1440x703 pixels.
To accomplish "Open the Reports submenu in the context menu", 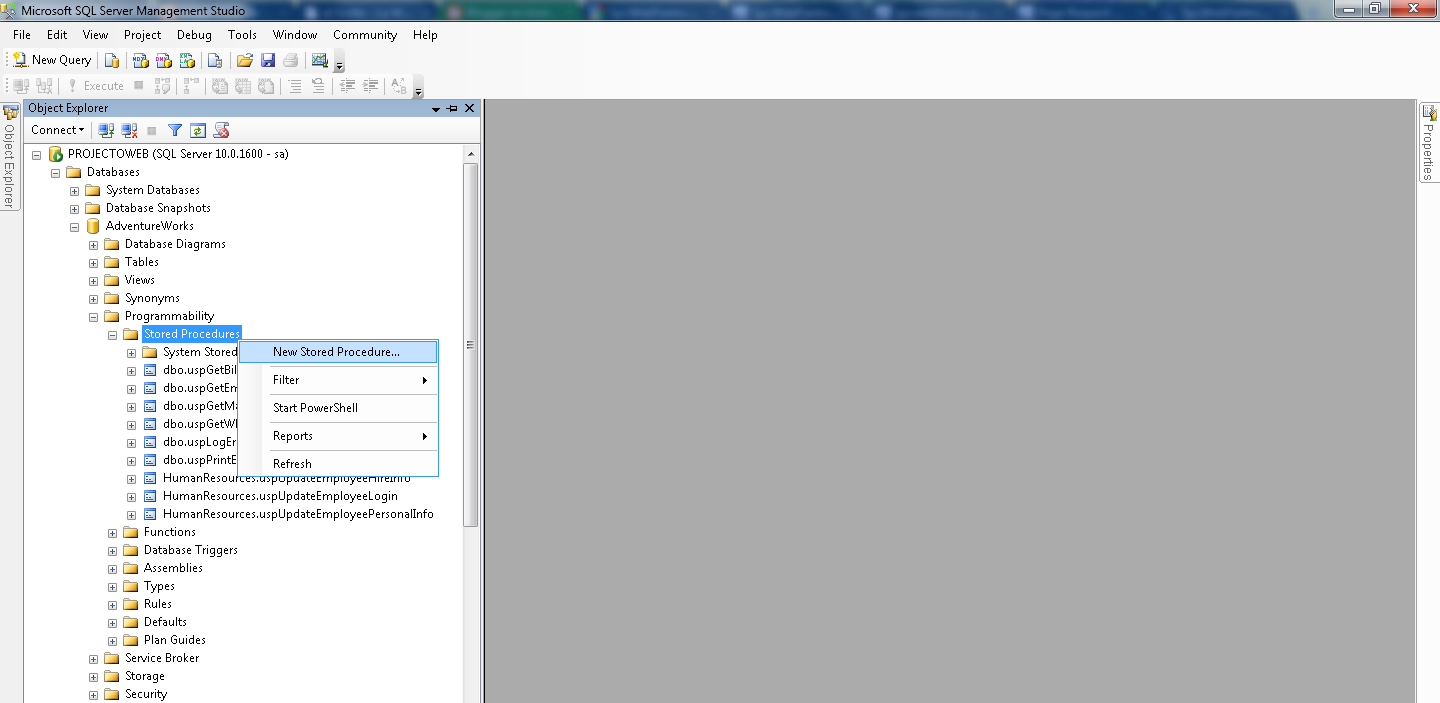I will click(338, 436).
